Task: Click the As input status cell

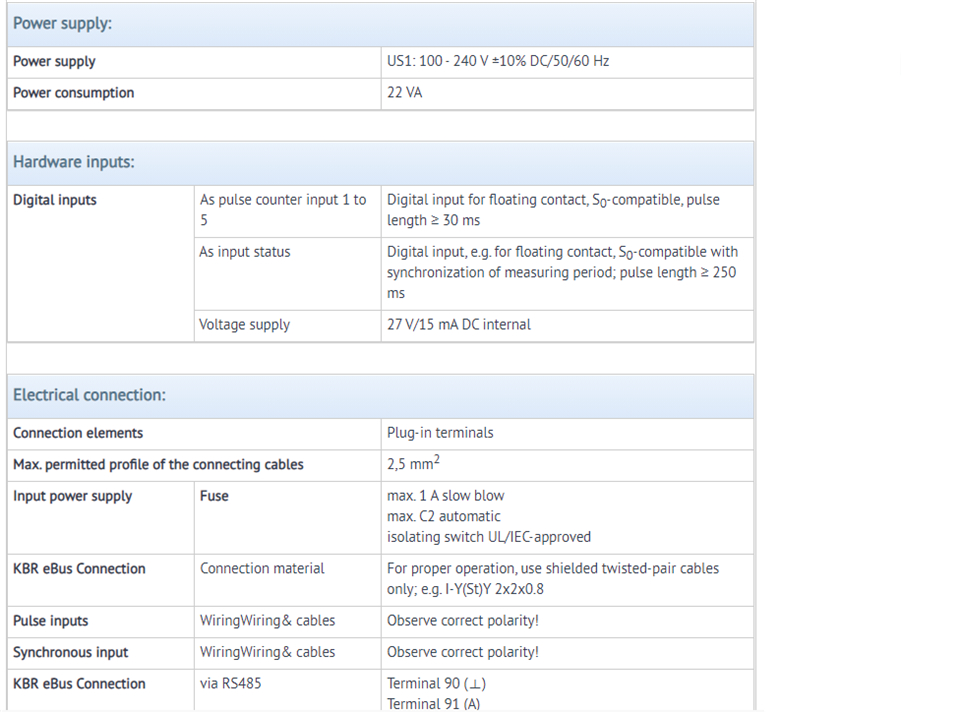Action: tap(287, 274)
